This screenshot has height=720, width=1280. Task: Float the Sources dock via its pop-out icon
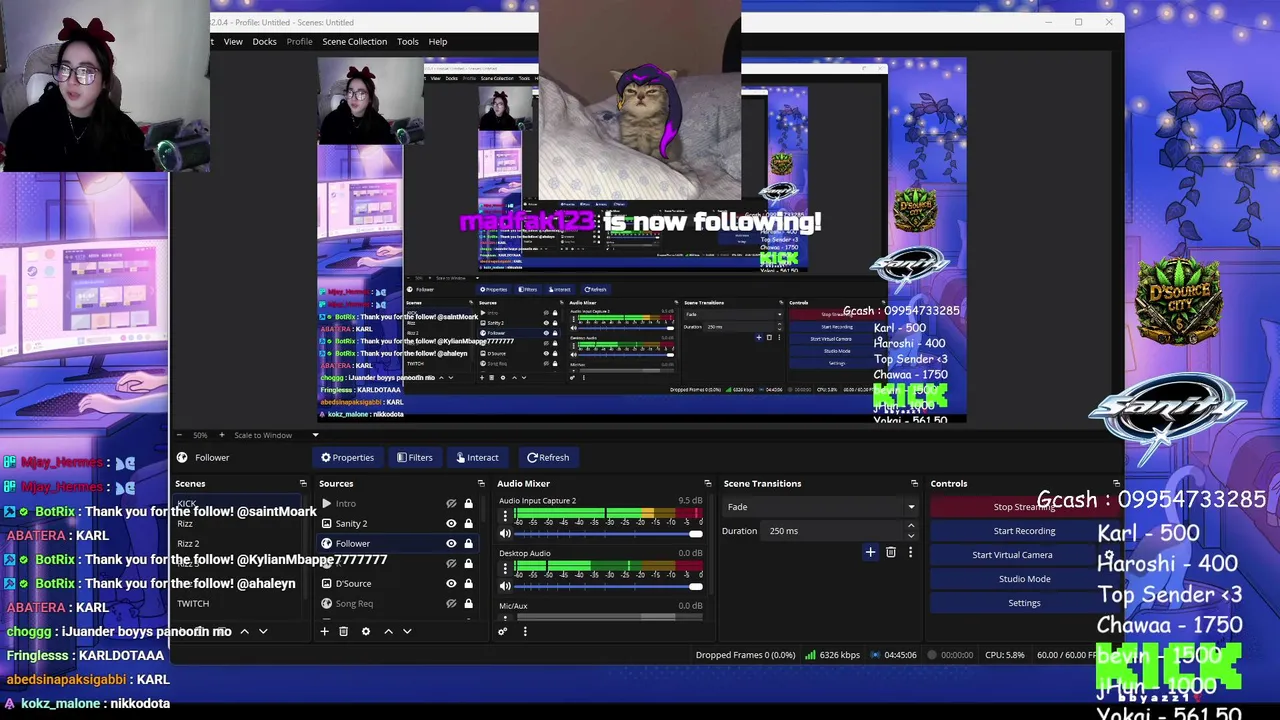pos(480,484)
